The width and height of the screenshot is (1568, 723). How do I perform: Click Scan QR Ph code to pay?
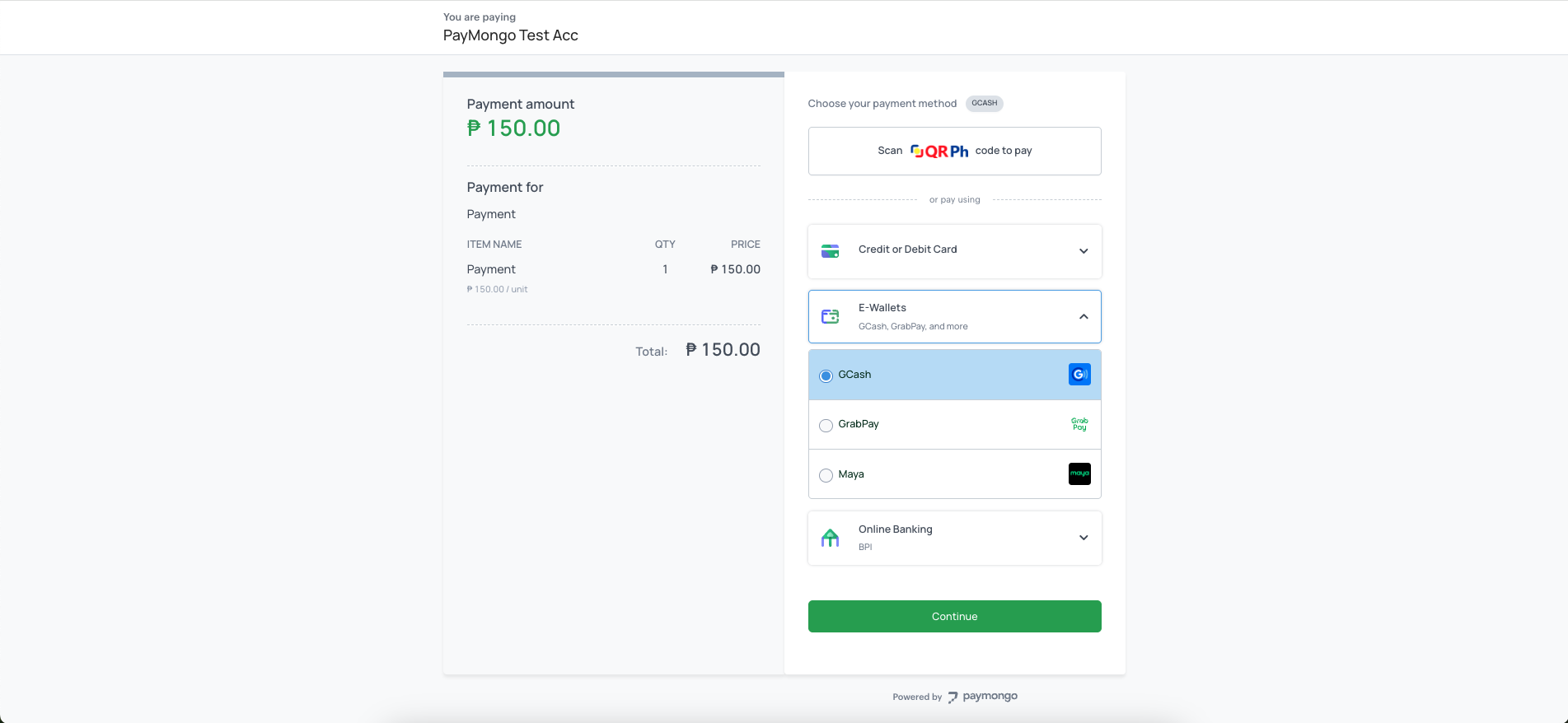click(x=955, y=151)
